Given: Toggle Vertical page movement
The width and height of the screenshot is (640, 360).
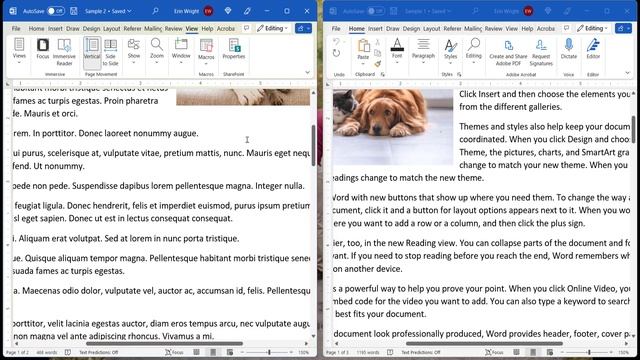Looking at the screenshot, I should click(x=92, y=52).
